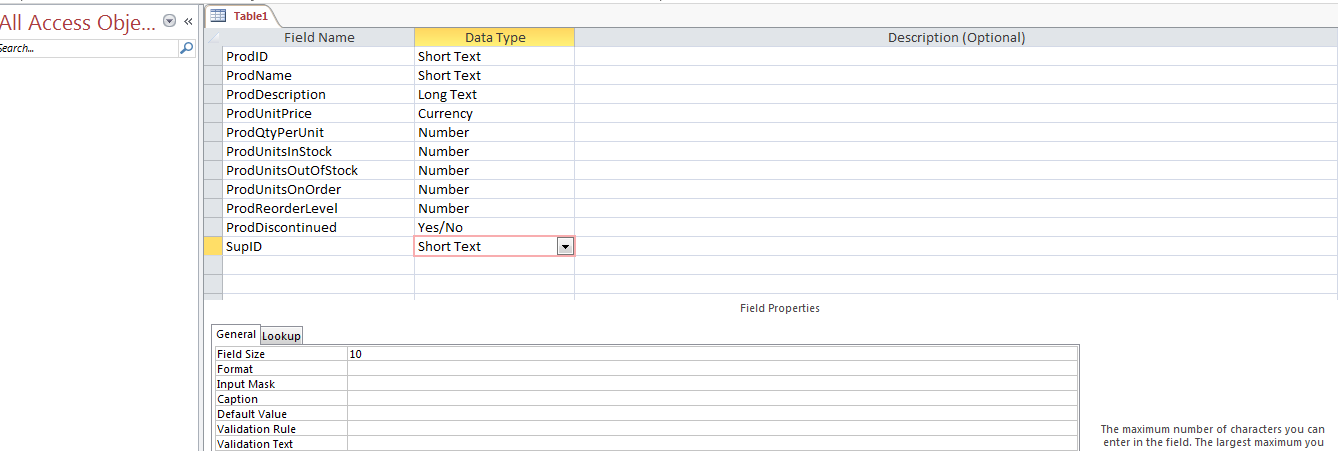1338x451 pixels.
Task: Click the Data Type column header
Action: [494, 38]
